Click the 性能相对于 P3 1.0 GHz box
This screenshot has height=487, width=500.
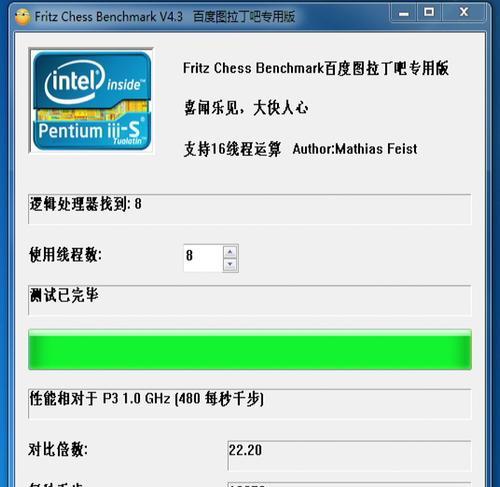point(250,404)
